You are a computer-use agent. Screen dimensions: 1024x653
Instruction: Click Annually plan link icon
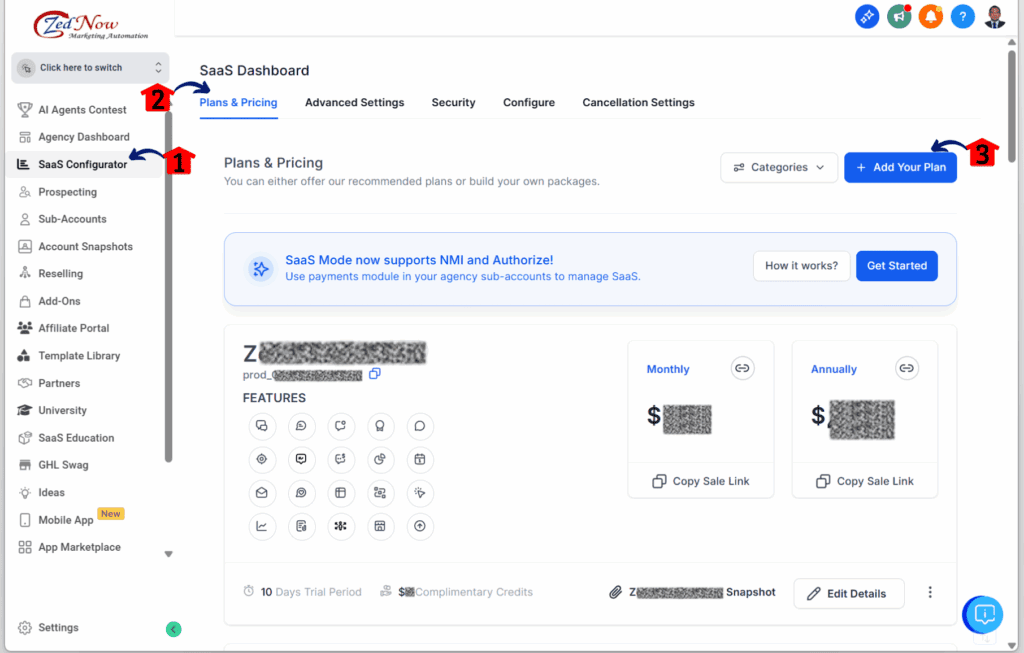[906, 368]
